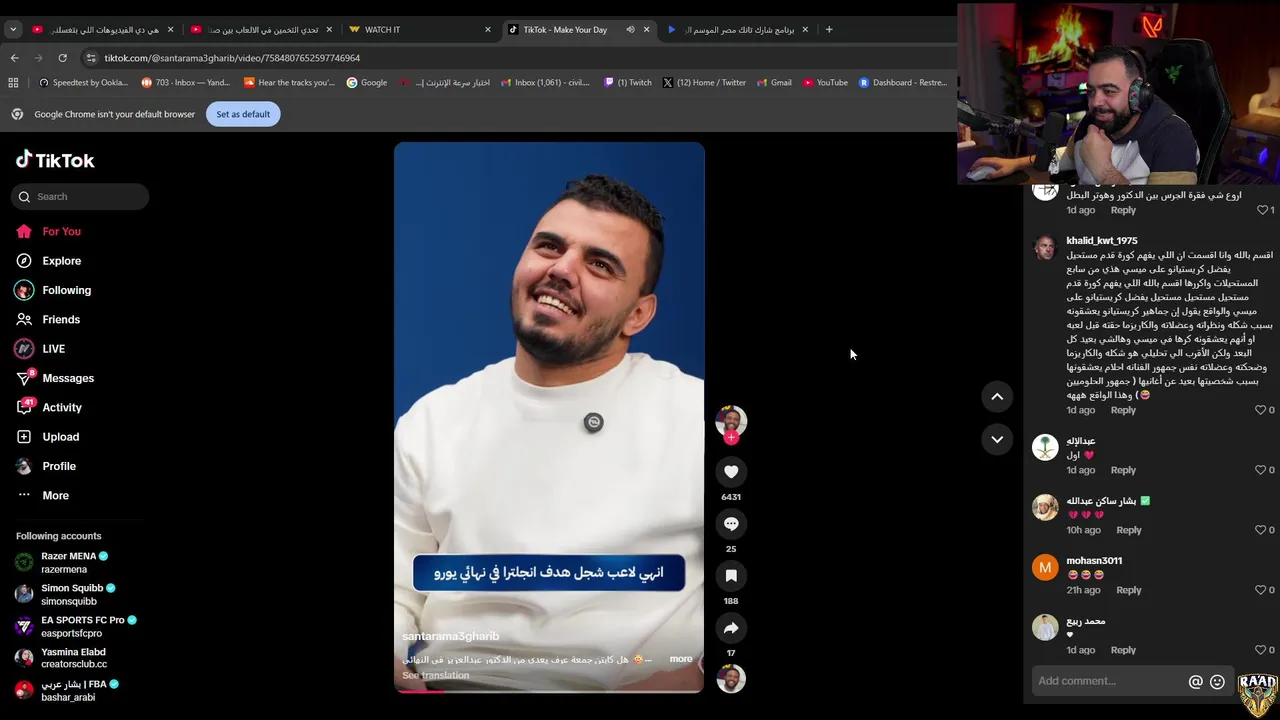Seek on the red video progress bar
This screenshot has width=1280, height=720.
[549, 691]
